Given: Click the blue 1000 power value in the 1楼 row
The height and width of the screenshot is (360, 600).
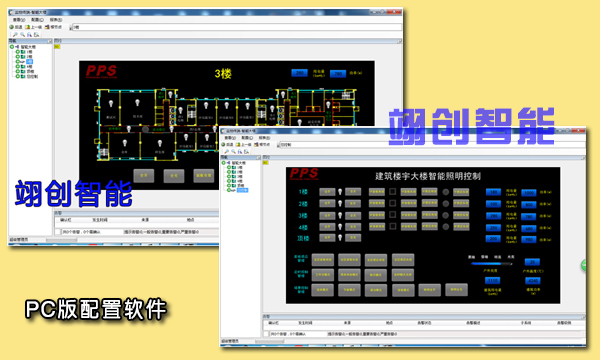Looking at the screenshot, I should coord(529,193).
